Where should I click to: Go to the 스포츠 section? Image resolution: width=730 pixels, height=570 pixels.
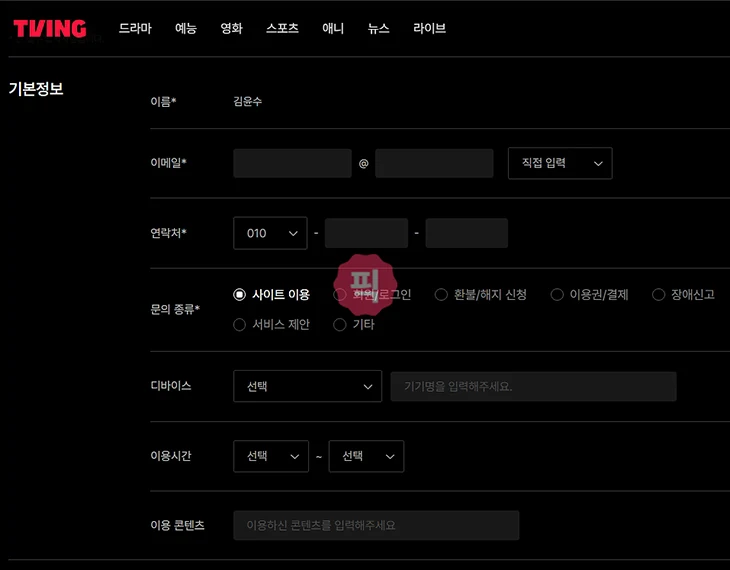[282, 28]
